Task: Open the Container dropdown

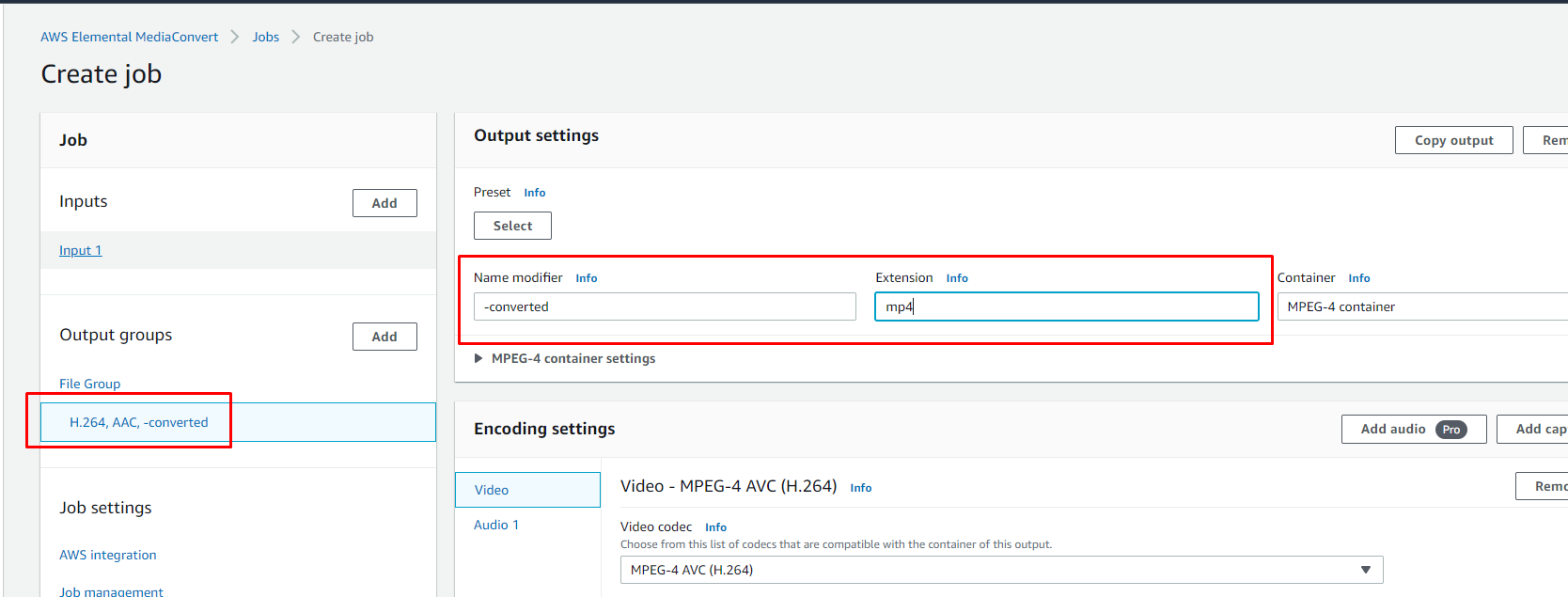Action: 1419,306
